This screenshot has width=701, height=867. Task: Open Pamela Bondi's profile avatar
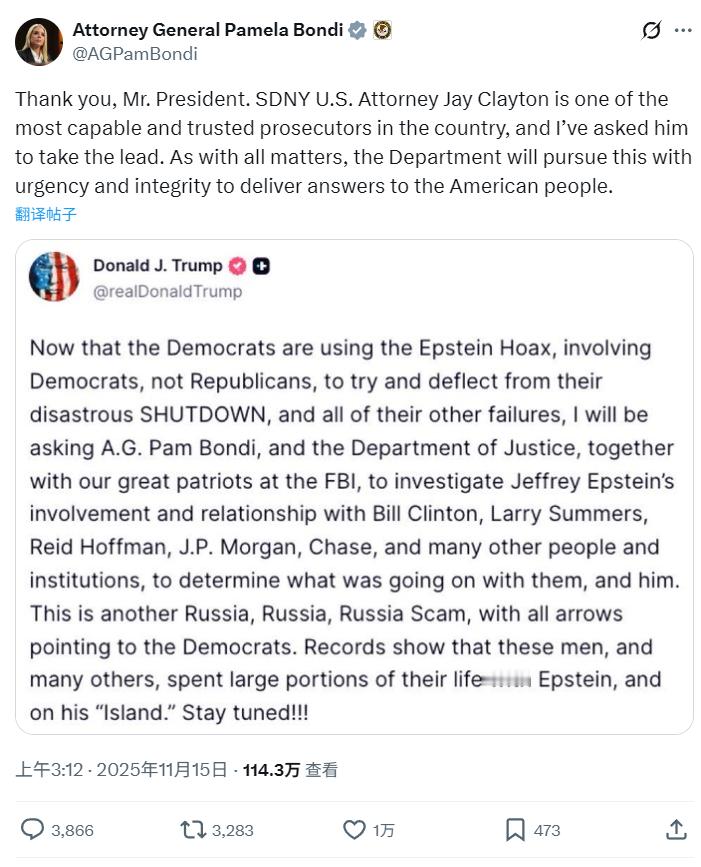click(x=39, y=42)
